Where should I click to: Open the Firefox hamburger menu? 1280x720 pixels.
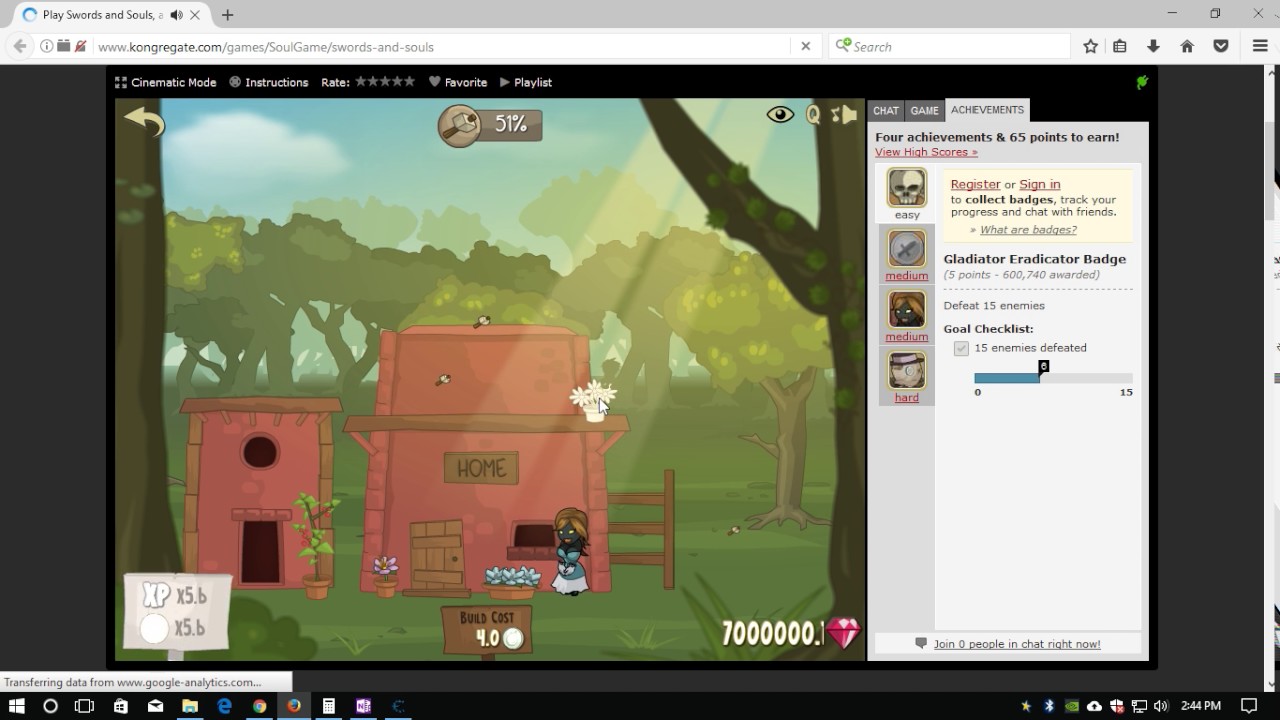click(1260, 46)
